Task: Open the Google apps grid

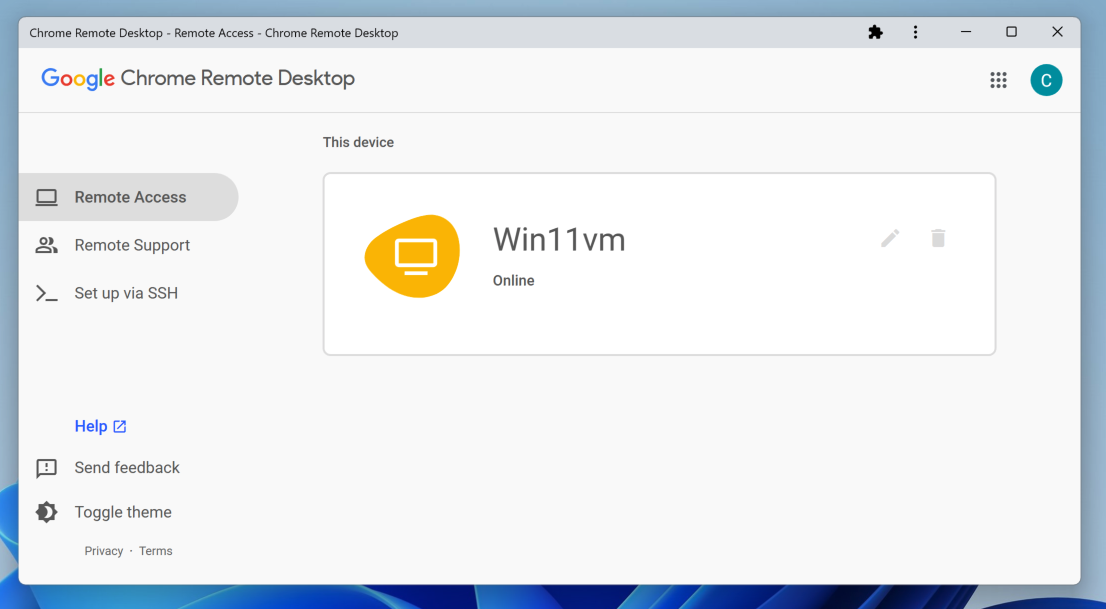Action: (x=998, y=80)
